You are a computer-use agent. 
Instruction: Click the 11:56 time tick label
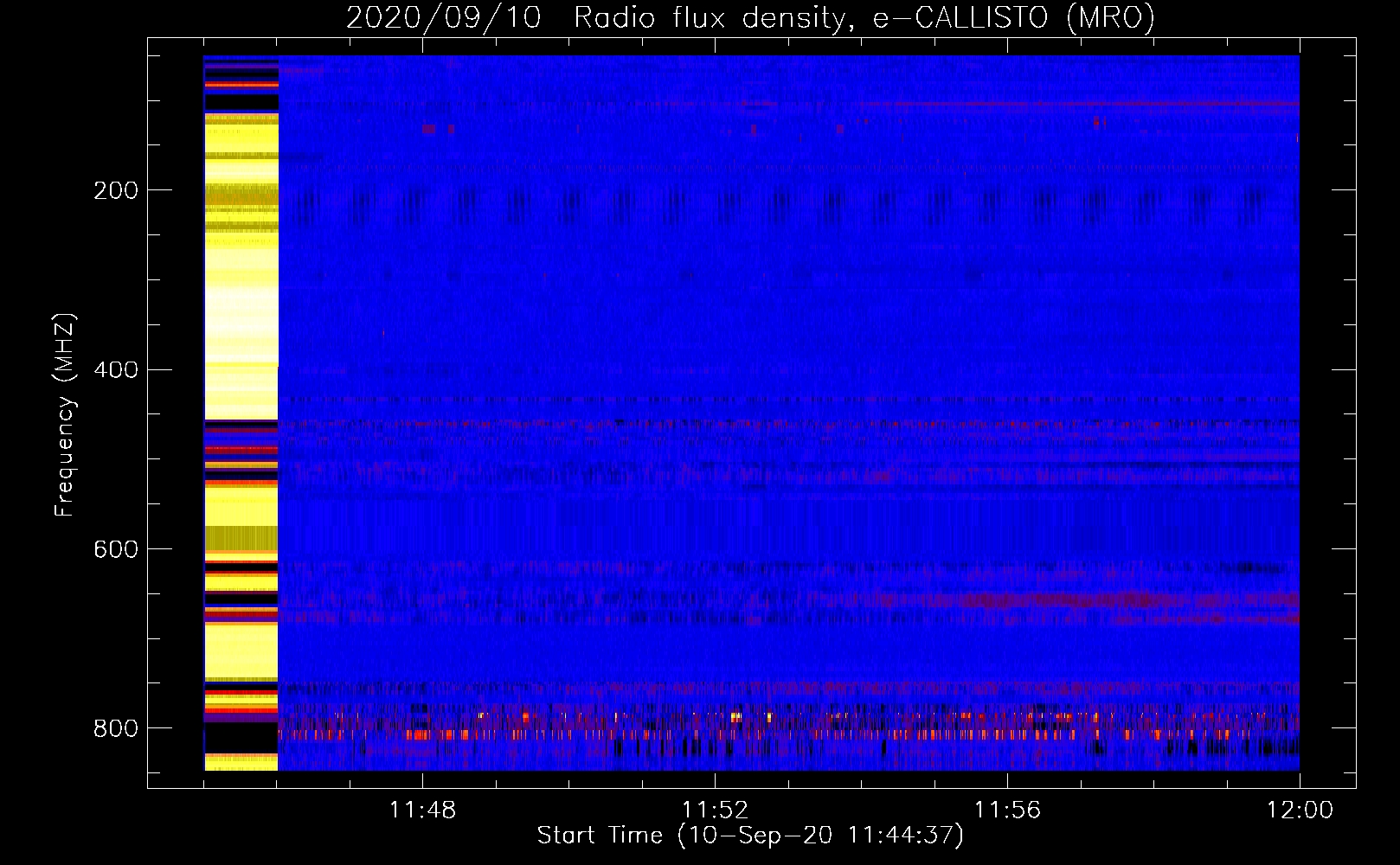pyautogui.click(x=1007, y=810)
